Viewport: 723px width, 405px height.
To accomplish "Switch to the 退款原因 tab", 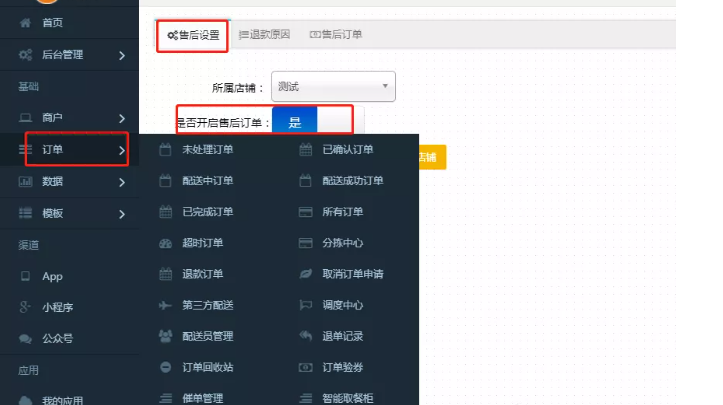I will click(x=264, y=35).
